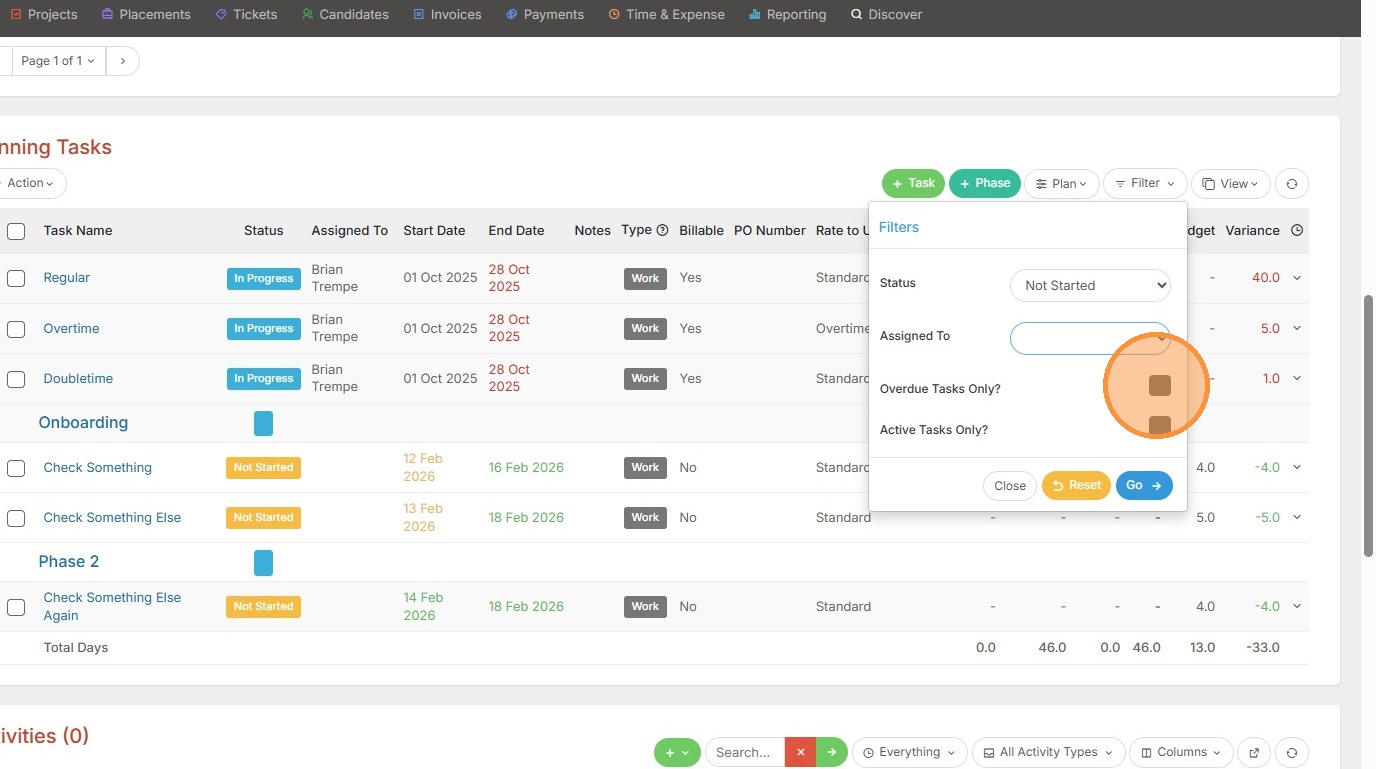Open the Overtime task link
This screenshot has width=1376, height=769.
(71, 329)
